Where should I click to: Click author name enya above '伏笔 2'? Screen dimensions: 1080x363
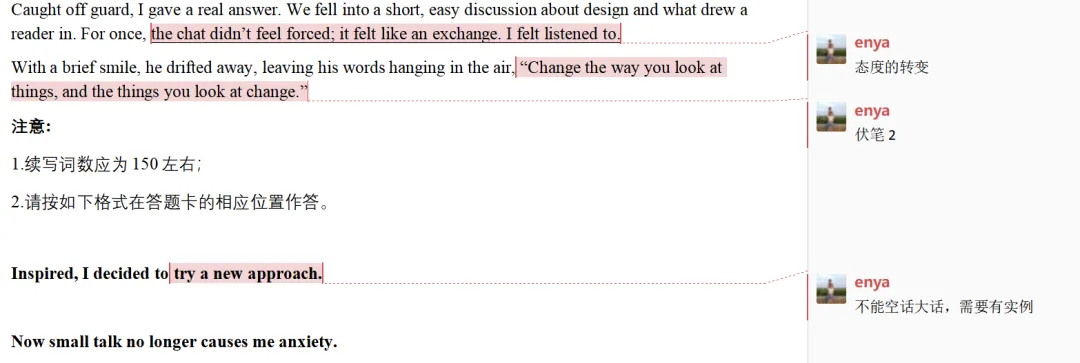871,111
